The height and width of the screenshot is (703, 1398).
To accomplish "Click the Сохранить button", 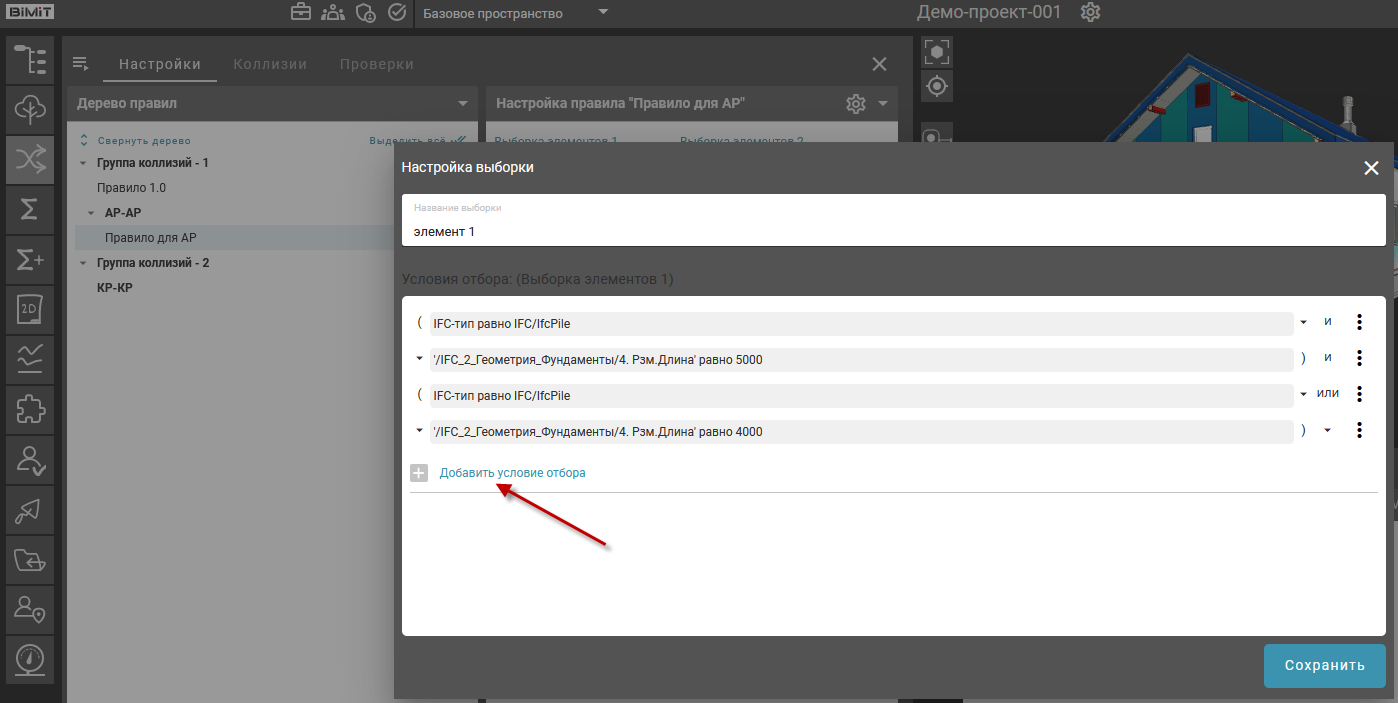I will [x=1324, y=666].
